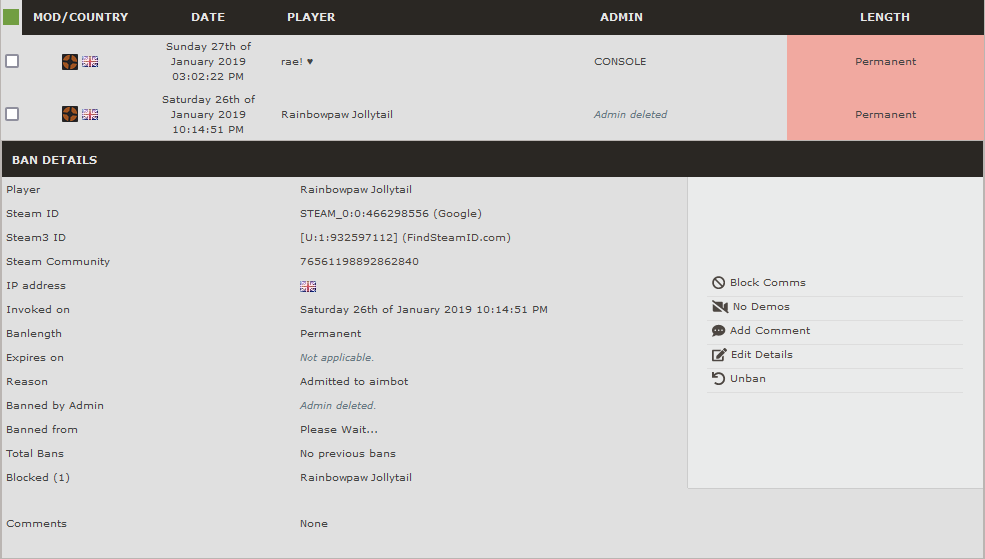The width and height of the screenshot is (985, 559).
Task: Click Not applicable expiry value
Action: coord(337,357)
